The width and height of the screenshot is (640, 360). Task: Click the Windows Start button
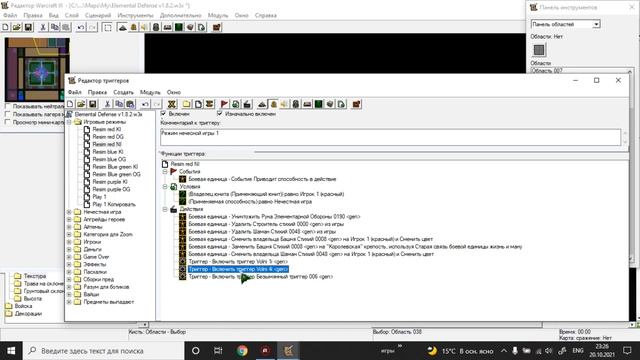(x=11, y=351)
